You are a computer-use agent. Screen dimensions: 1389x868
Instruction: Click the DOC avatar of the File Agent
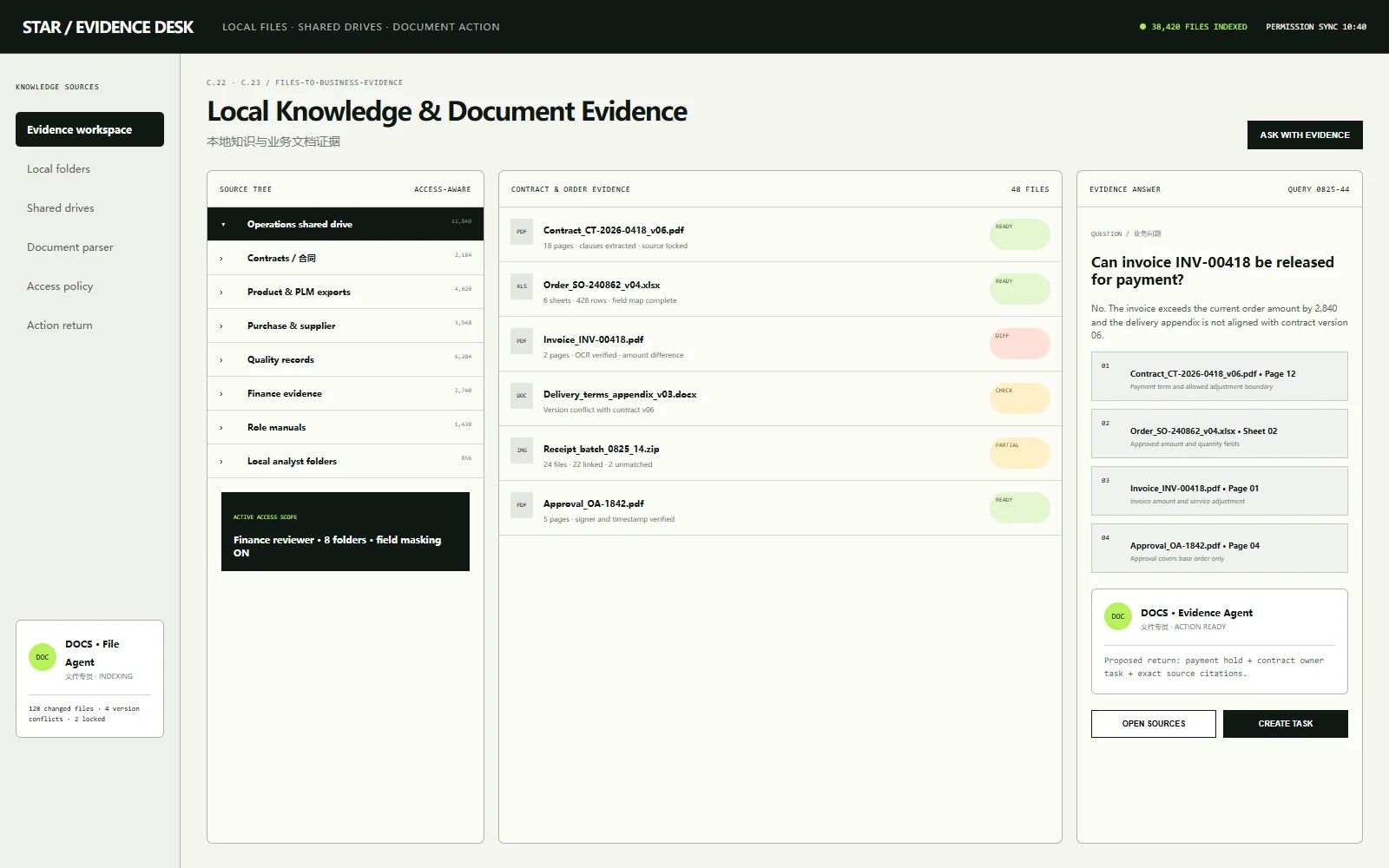coord(43,657)
